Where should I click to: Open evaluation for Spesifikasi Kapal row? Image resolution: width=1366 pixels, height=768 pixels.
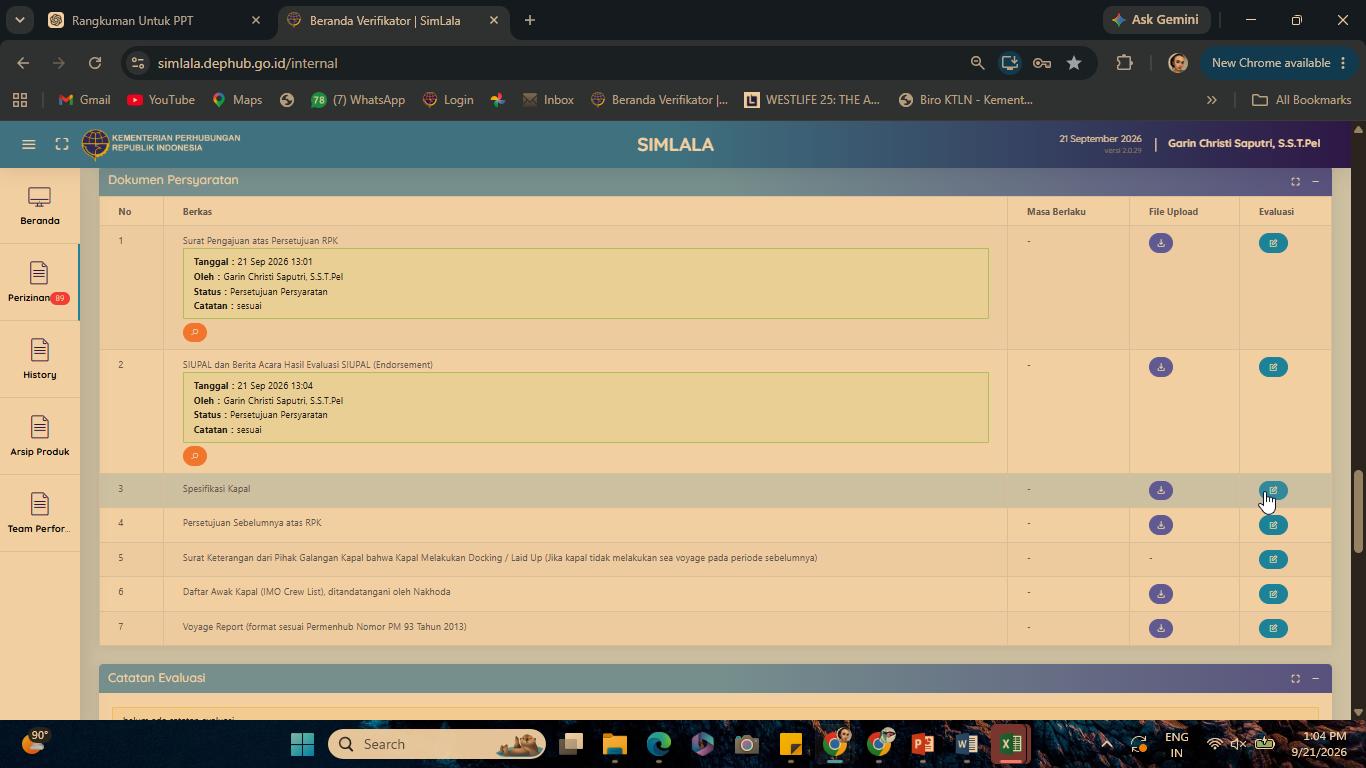pyautogui.click(x=1273, y=491)
